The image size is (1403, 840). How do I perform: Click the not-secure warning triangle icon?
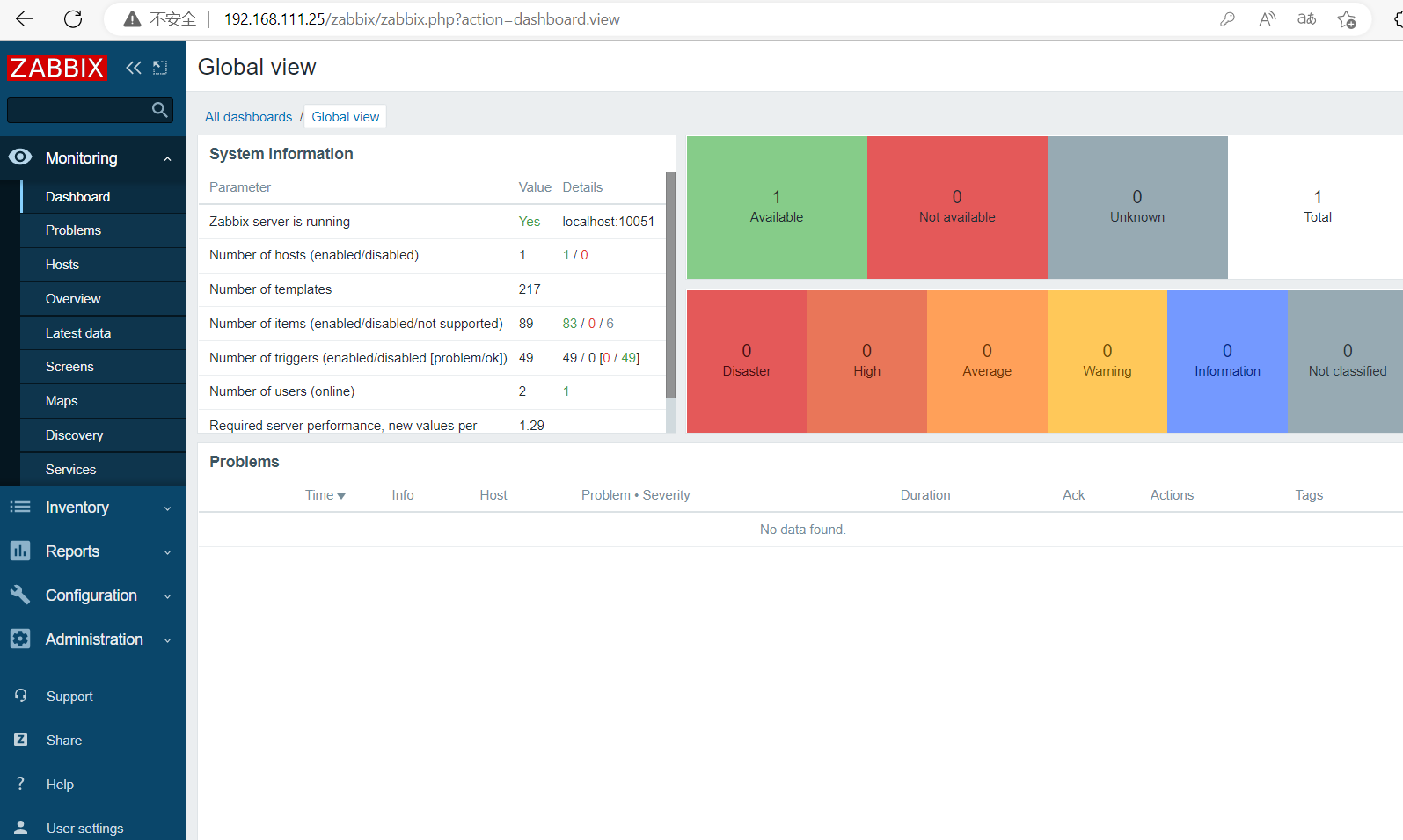[x=132, y=19]
